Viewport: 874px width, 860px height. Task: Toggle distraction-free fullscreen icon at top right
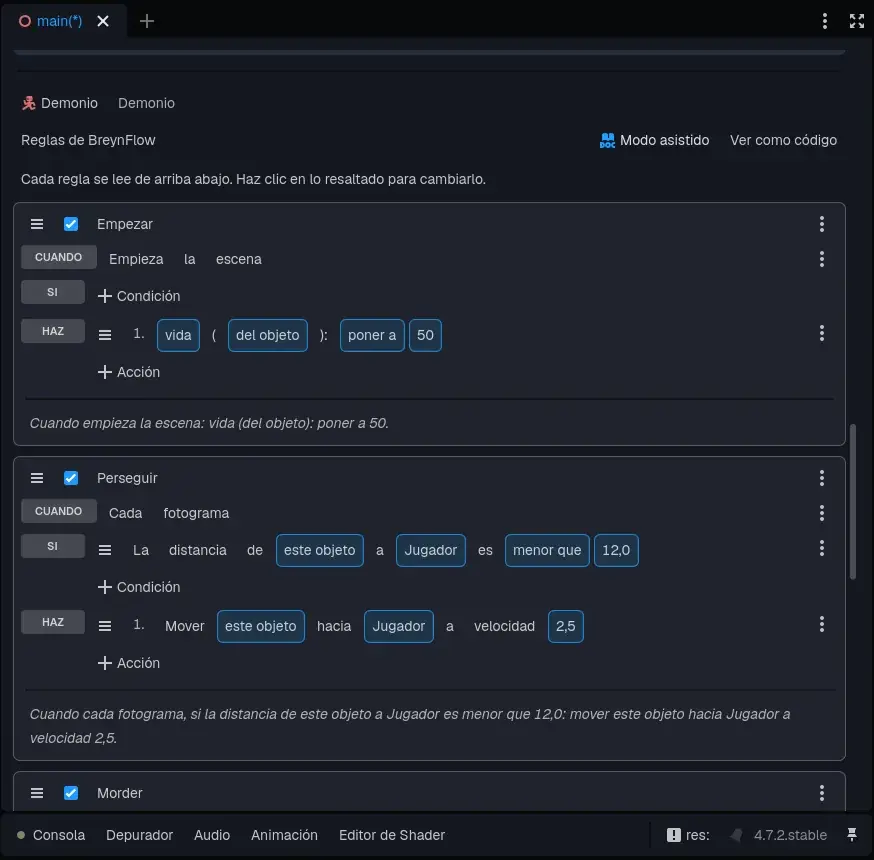856,21
